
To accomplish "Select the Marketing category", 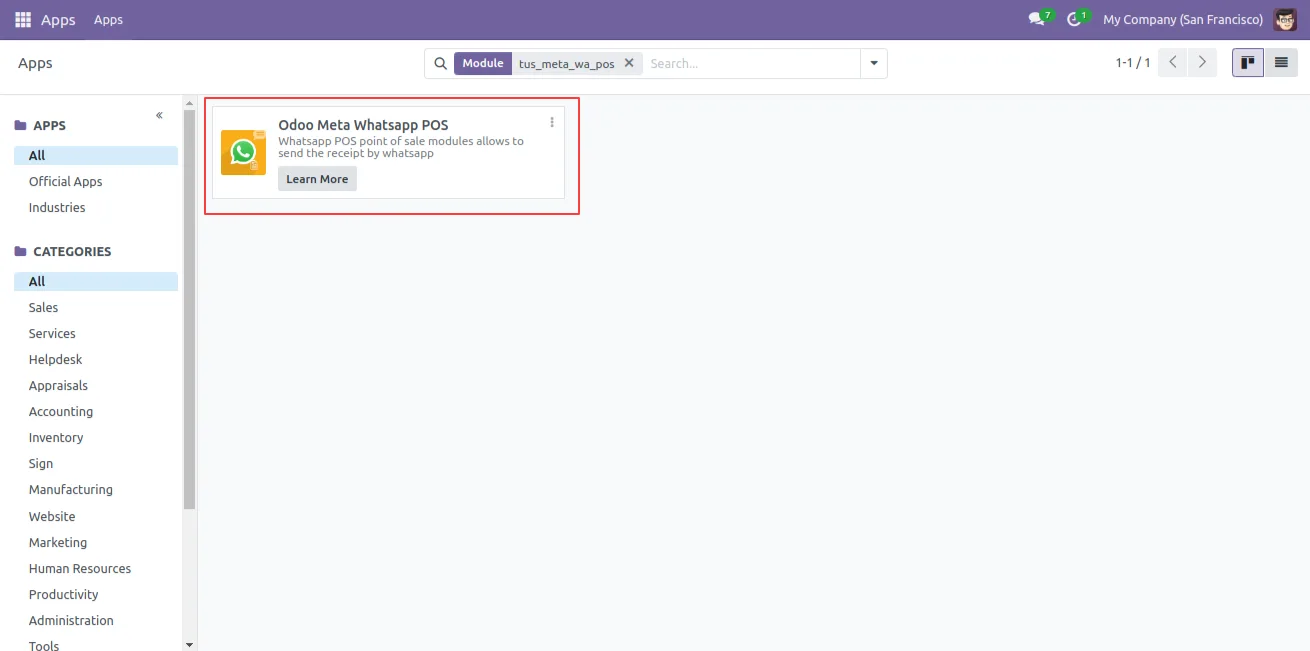I will 96,542.
